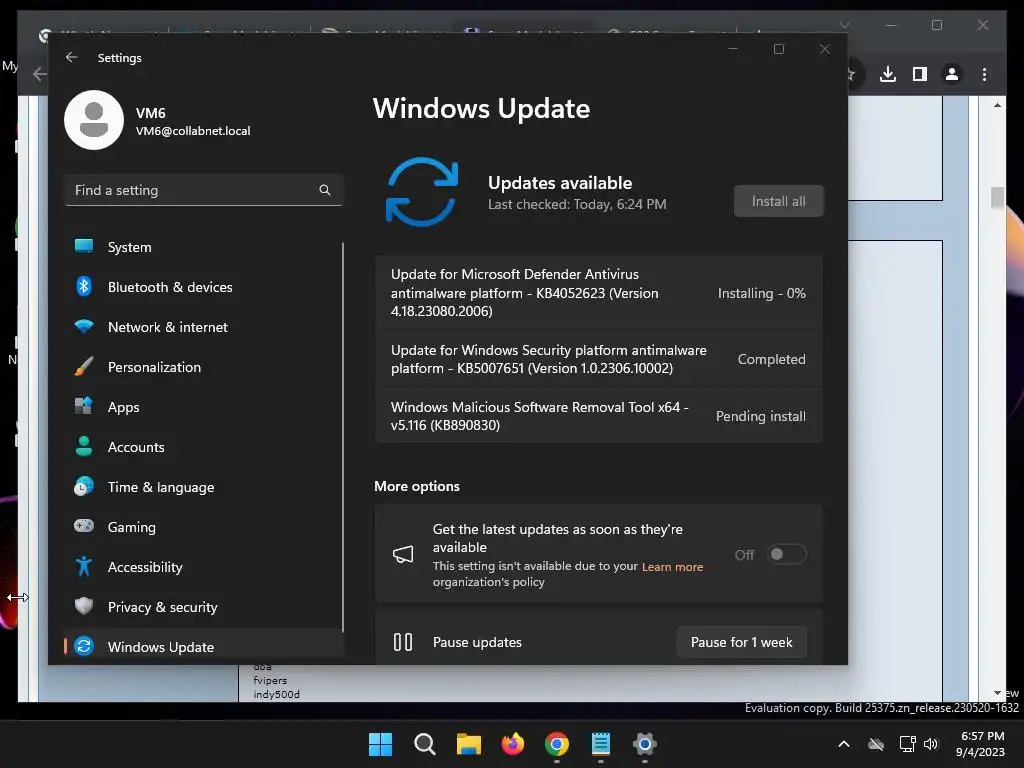Click the search magnifier in Find a setting
Screen dimensions: 1024x768
[x=325, y=190]
